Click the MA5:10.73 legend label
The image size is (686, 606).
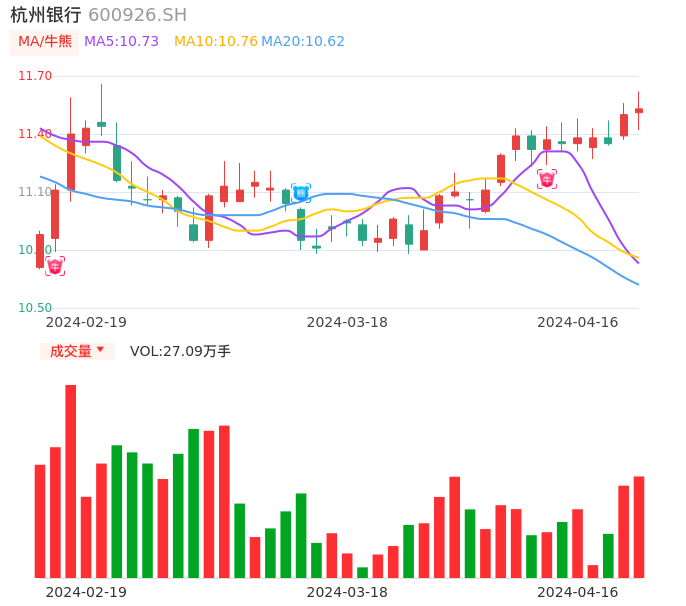(121, 41)
